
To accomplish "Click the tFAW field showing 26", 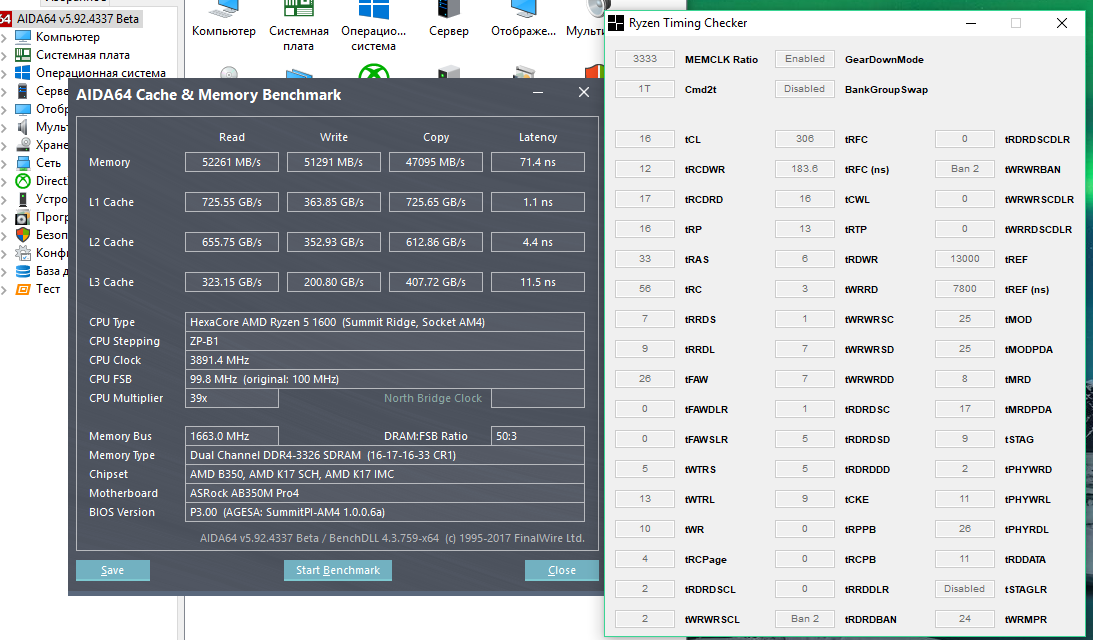I will coord(645,379).
